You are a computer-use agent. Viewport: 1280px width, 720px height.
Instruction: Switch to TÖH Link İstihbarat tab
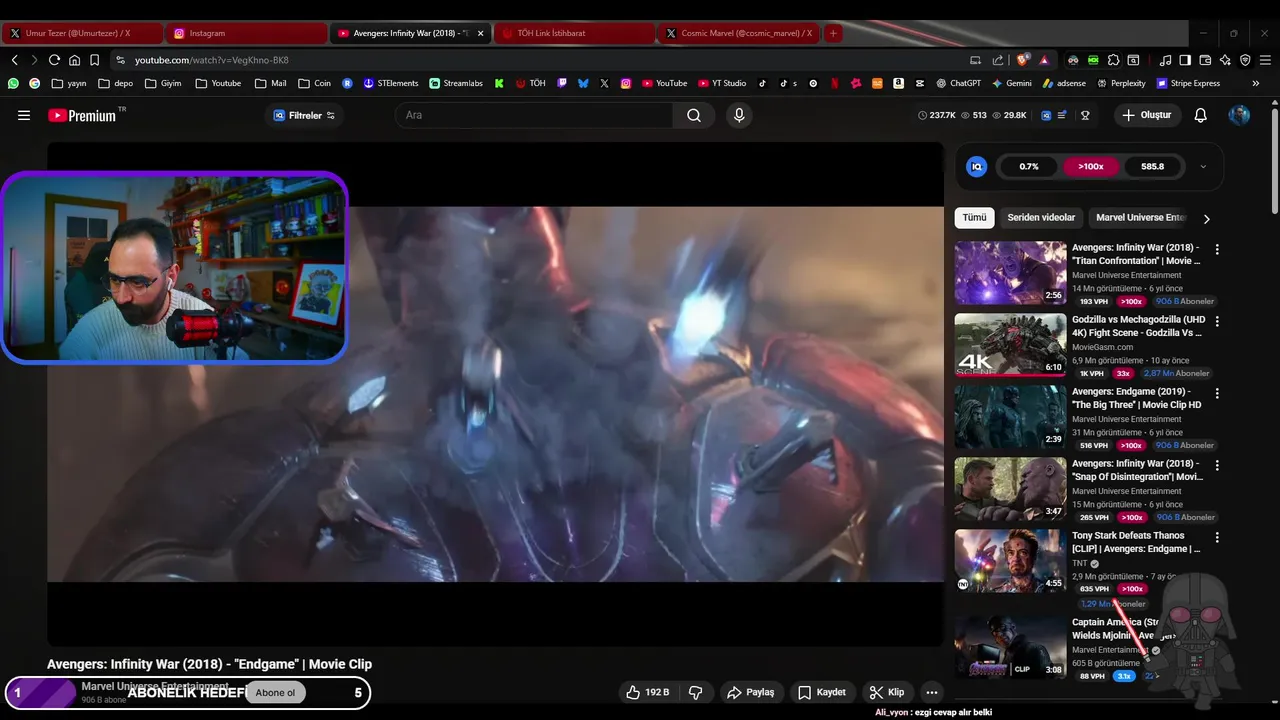click(574, 33)
